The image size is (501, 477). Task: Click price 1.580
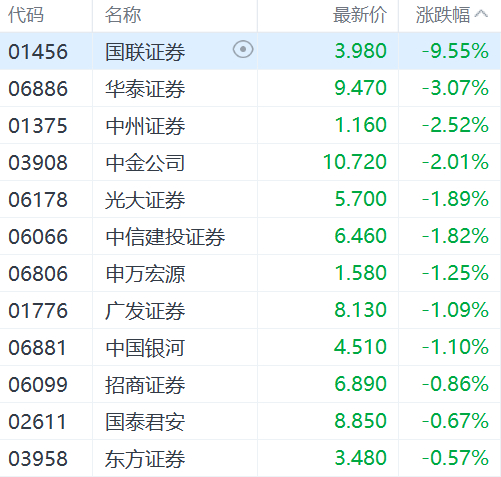click(x=361, y=273)
